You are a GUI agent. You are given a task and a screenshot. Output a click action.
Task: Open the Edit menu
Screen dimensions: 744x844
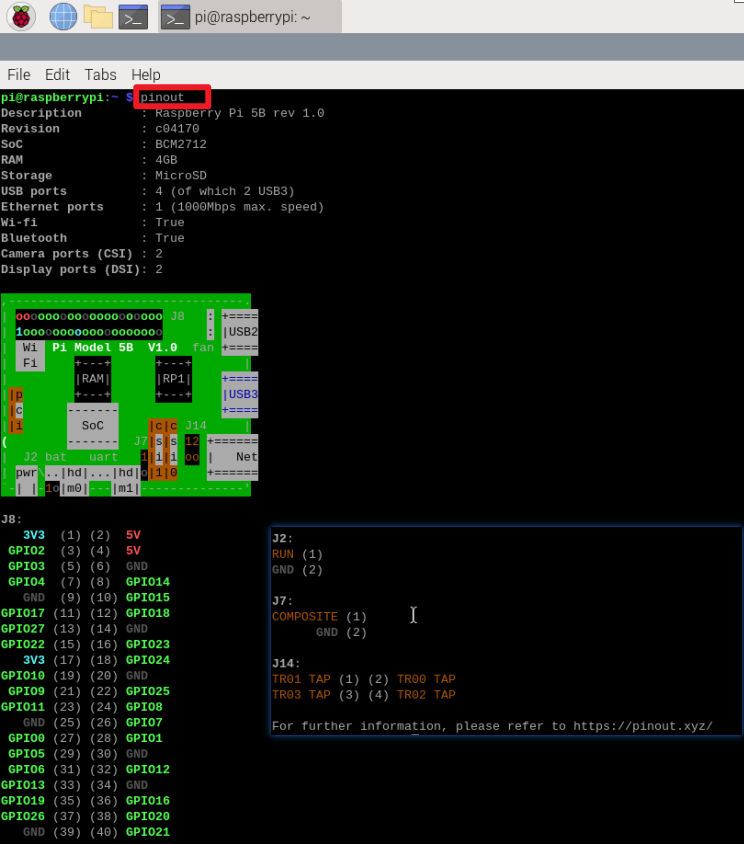point(57,74)
